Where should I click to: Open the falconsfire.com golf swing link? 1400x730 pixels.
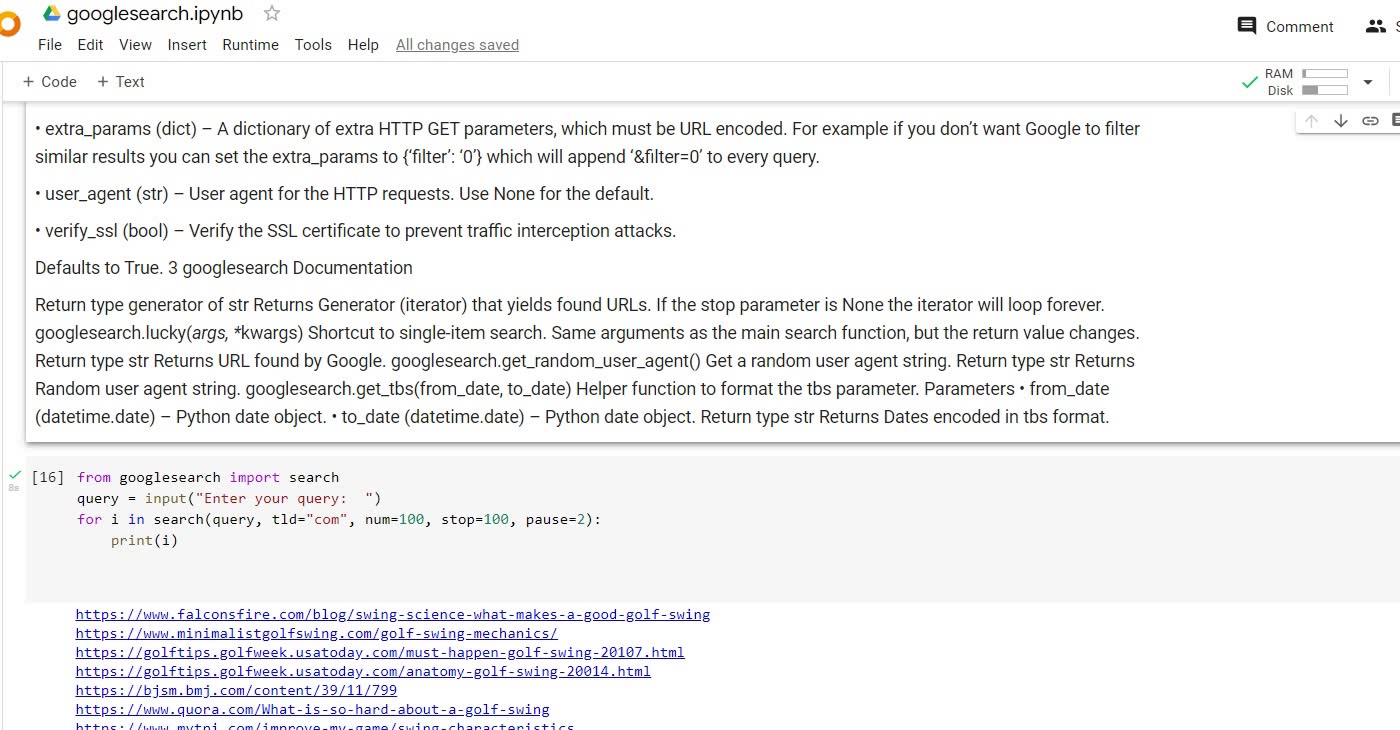pos(393,615)
